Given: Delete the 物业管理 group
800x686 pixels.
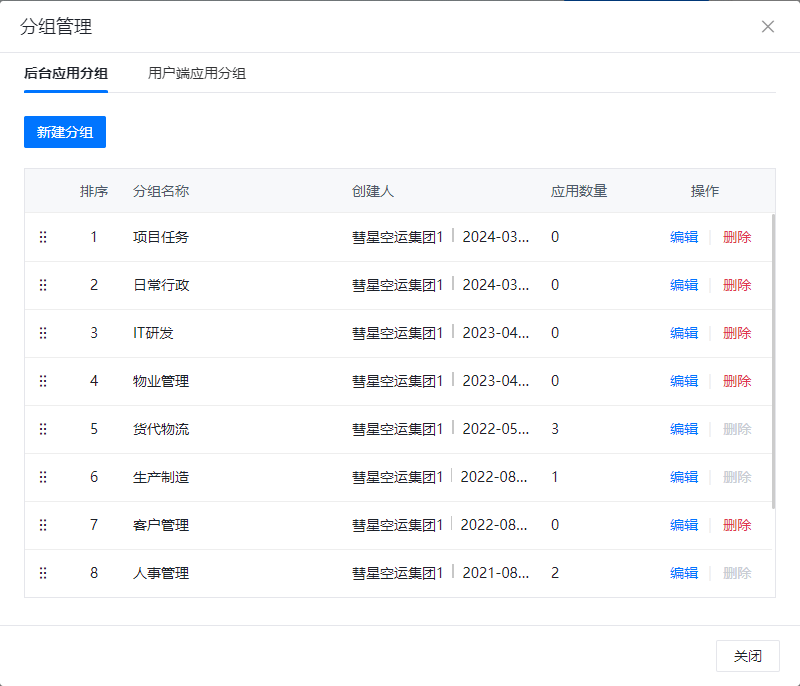Looking at the screenshot, I should tap(737, 381).
